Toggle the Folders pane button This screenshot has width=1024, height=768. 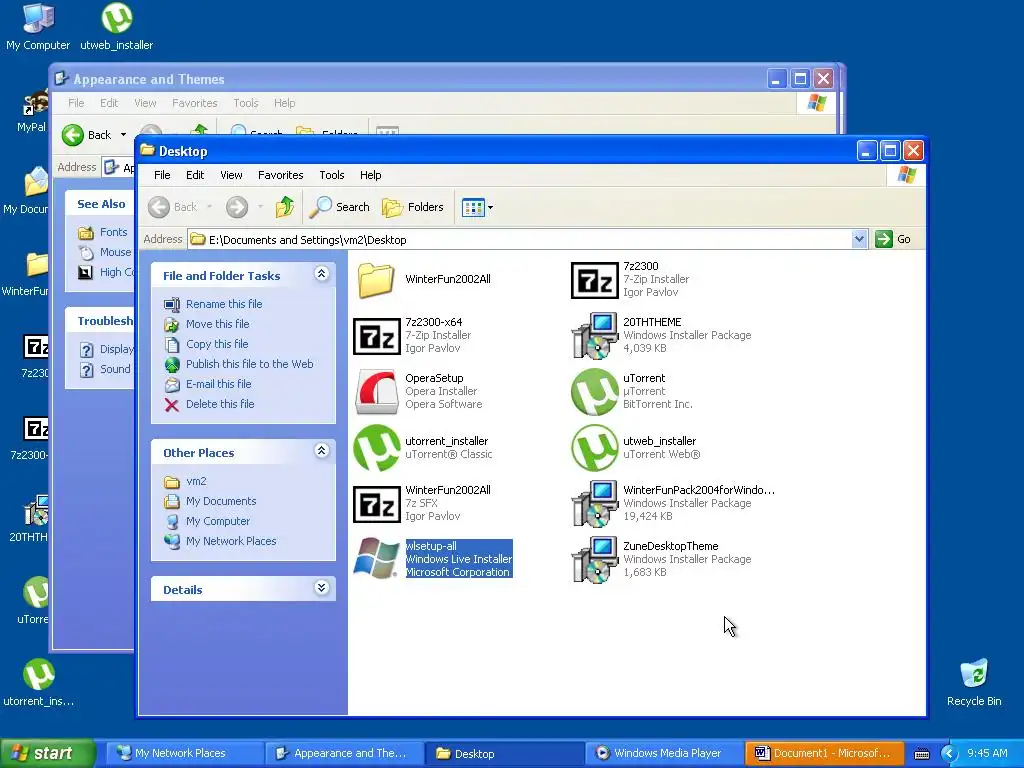[x=413, y=207]
